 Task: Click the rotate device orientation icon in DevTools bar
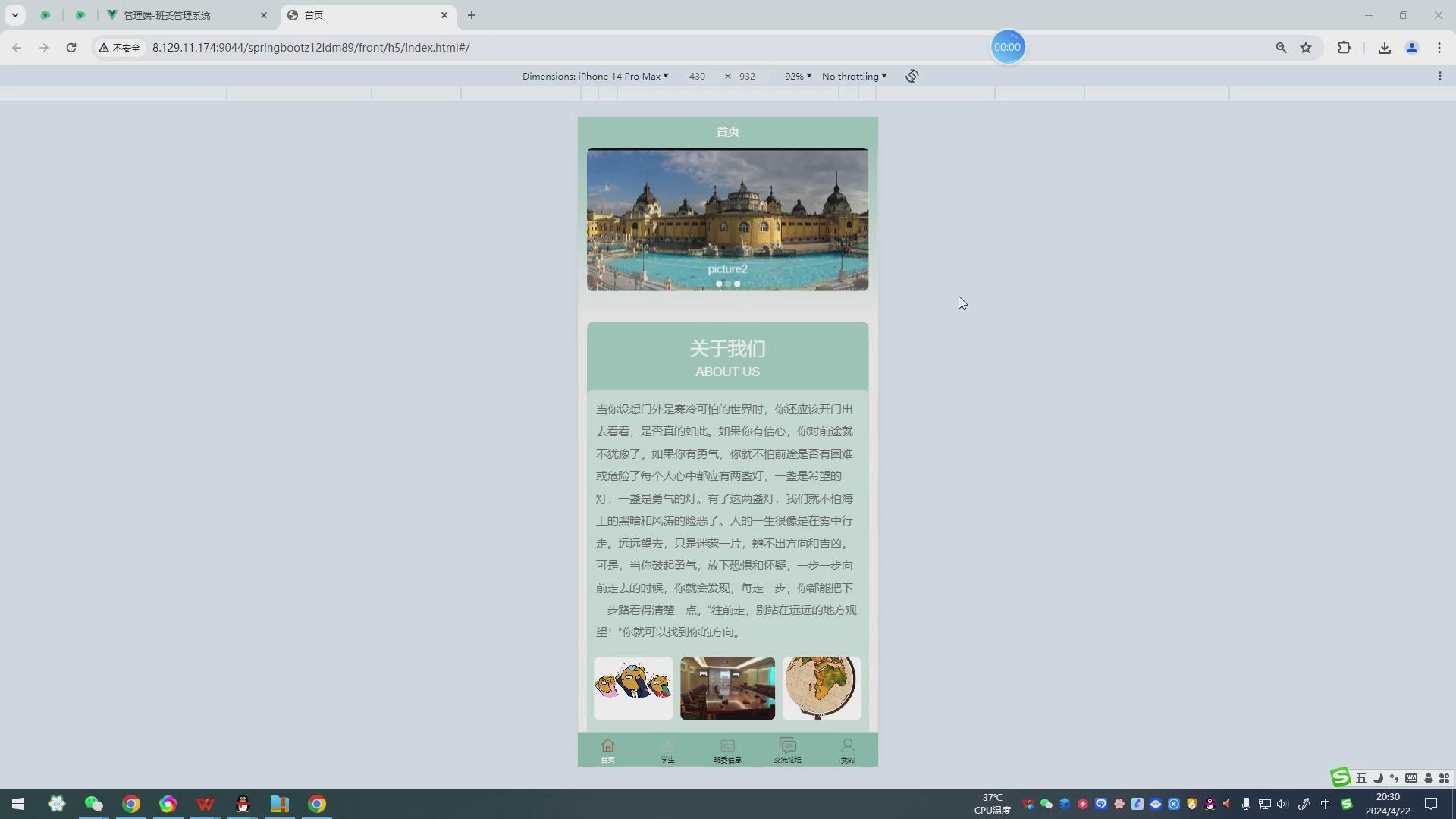click(x=912, y=76)
